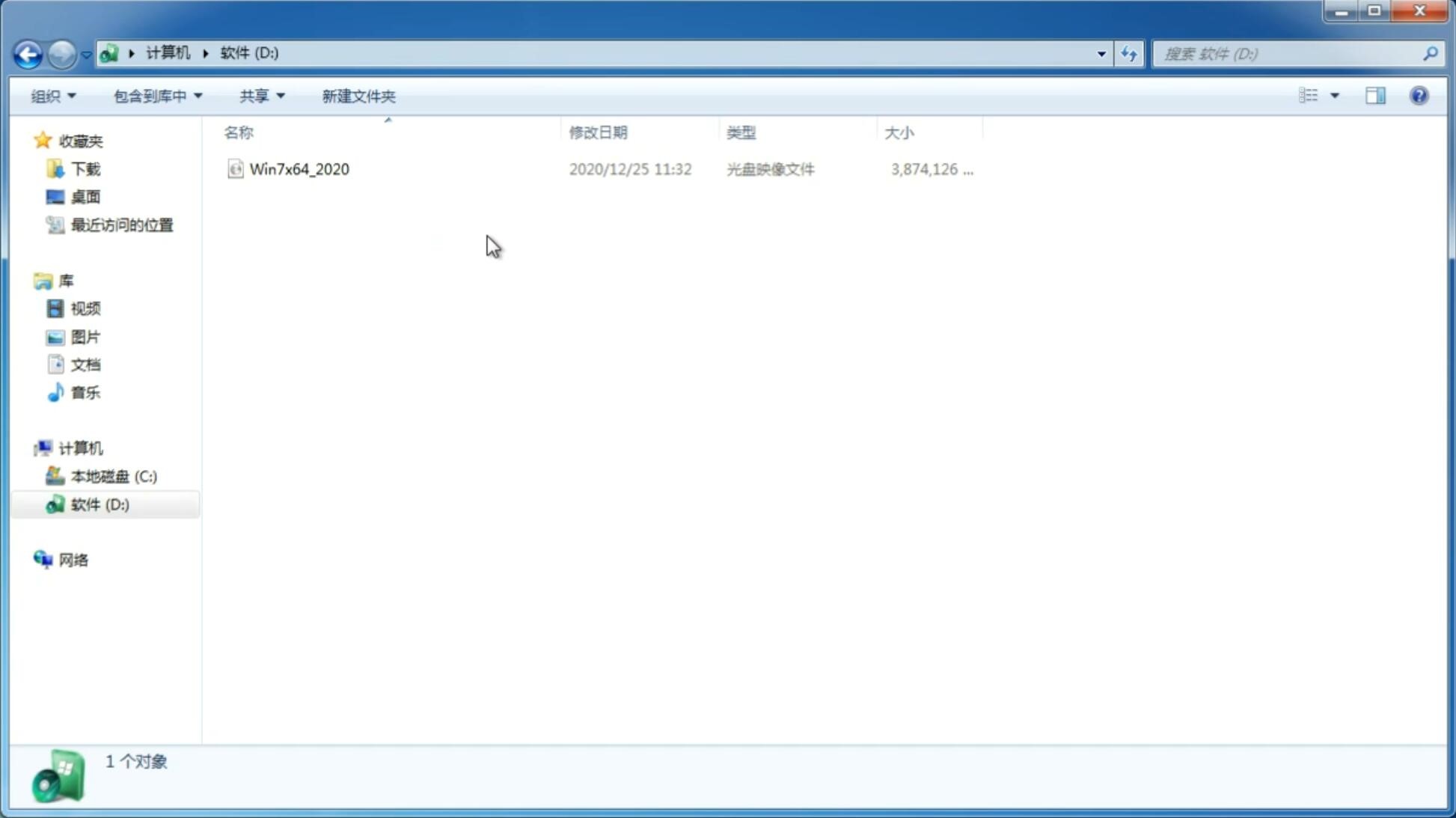The image size is (1456, 818).
Task: Open 本地磁盘 (C:) drive
Action: point(112,476)
